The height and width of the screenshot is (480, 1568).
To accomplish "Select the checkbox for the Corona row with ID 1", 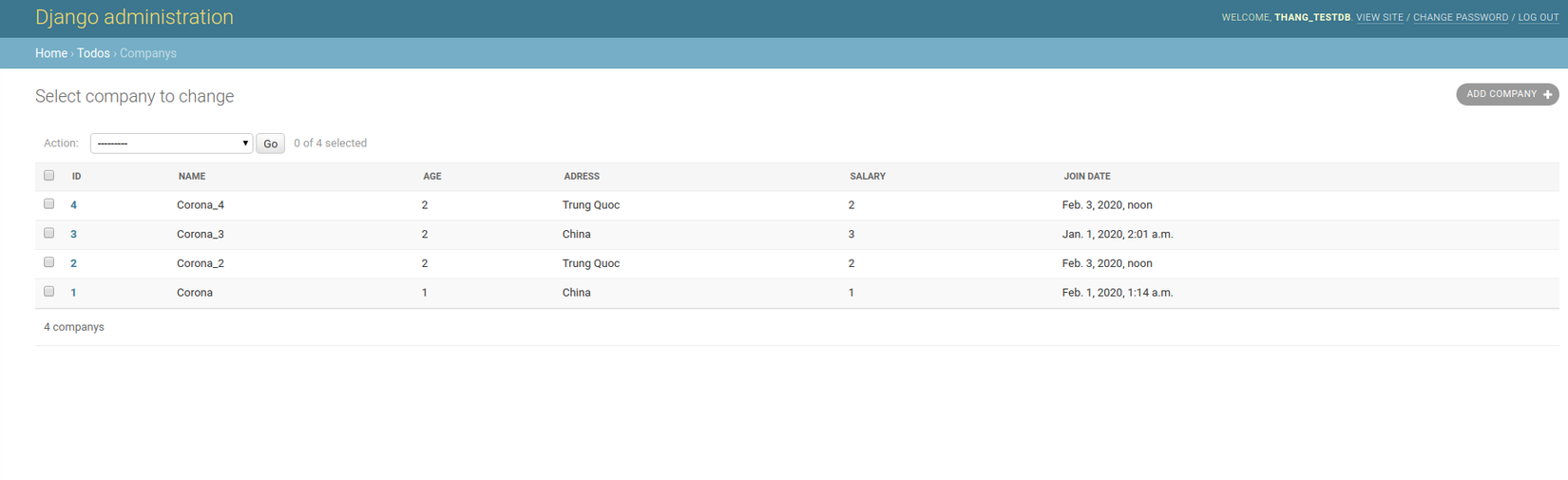I will click(x=49, y=292).
